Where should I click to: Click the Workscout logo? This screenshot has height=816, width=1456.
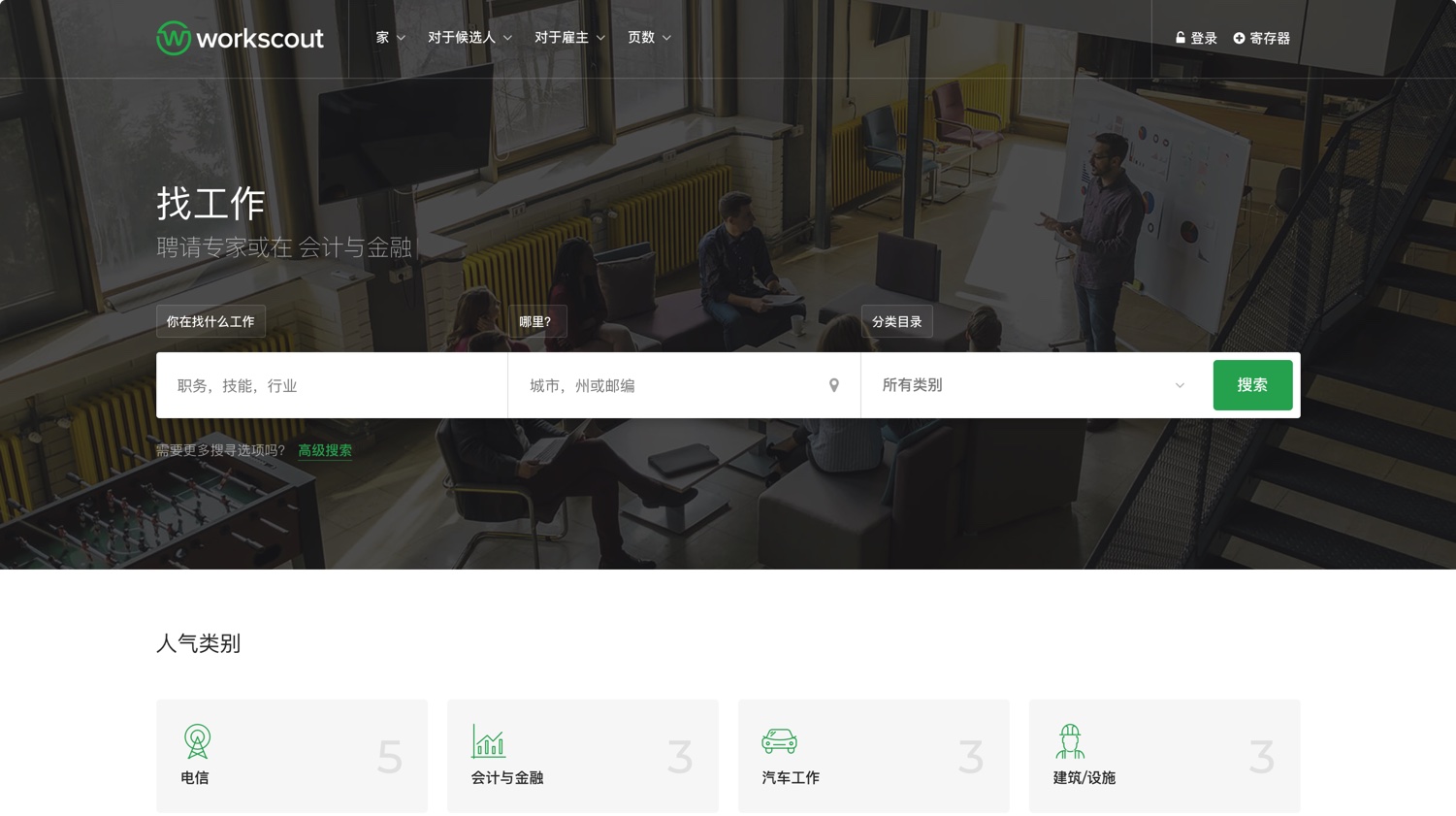pos(240,38)
